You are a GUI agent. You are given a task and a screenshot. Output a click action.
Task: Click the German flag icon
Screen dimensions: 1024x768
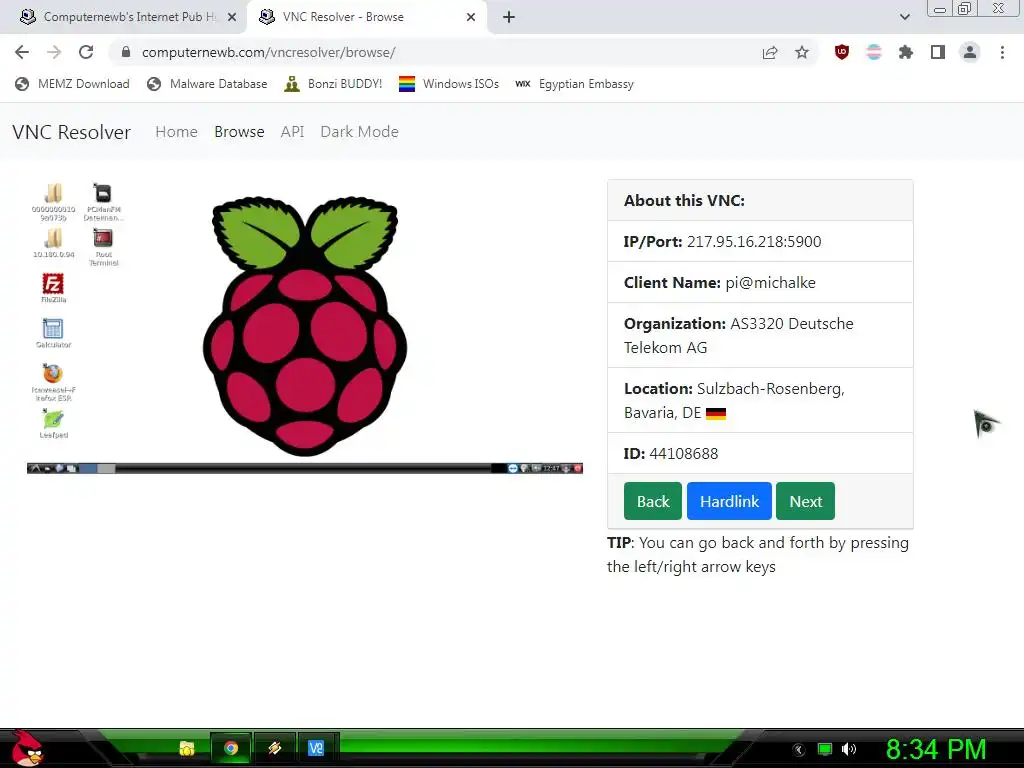pyautogui.click(x=716, y=413)
